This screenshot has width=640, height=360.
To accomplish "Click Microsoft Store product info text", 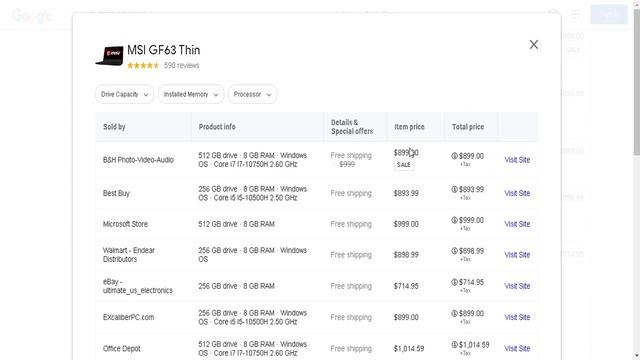I will pyautogui.click(x=236, y=224).
